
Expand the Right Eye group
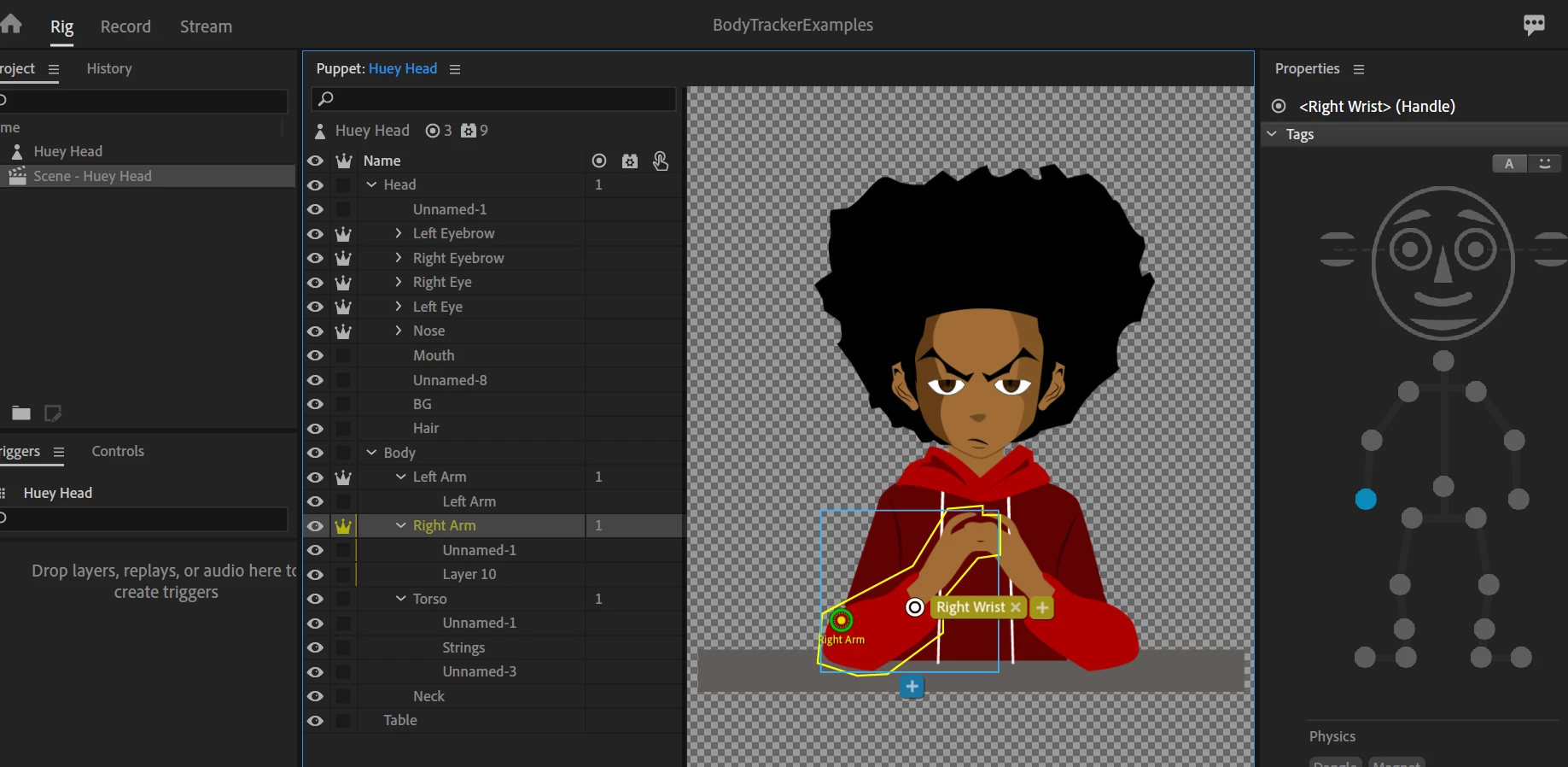pos(398,282)
